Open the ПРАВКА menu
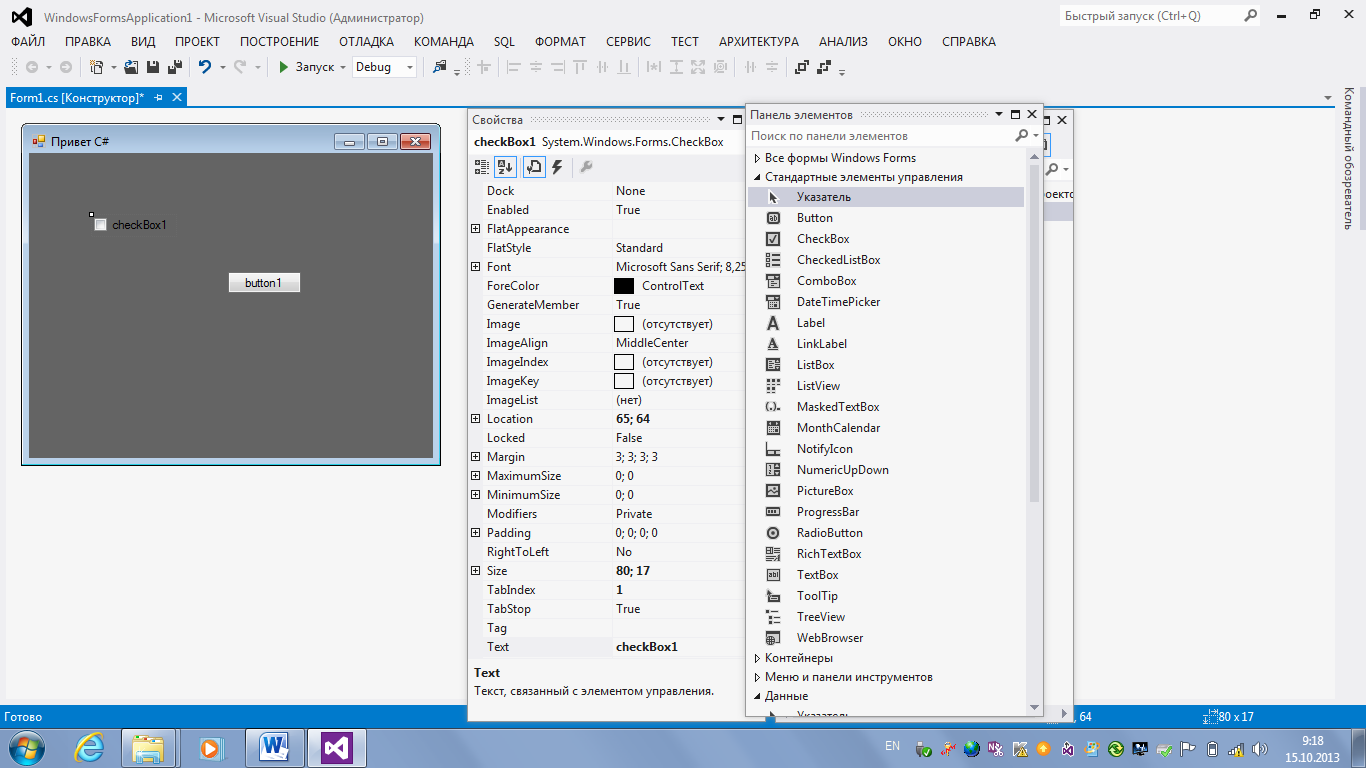The image size is (1366, 768). coord(88,42)
